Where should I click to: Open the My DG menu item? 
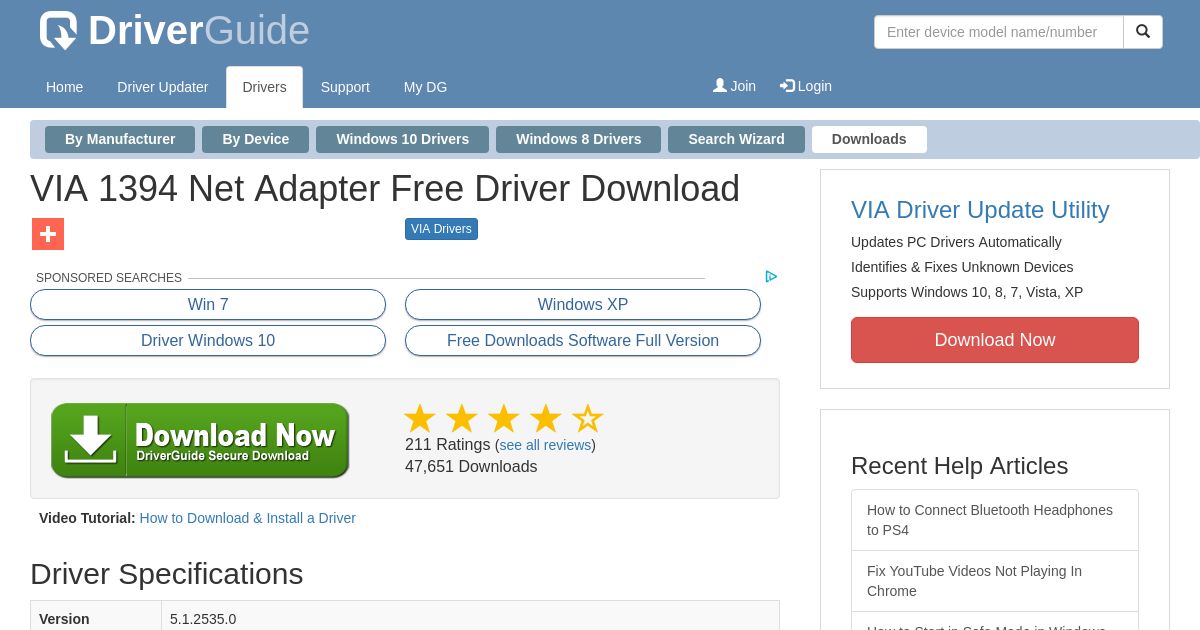pyautogui.click(x=426, y=87)
